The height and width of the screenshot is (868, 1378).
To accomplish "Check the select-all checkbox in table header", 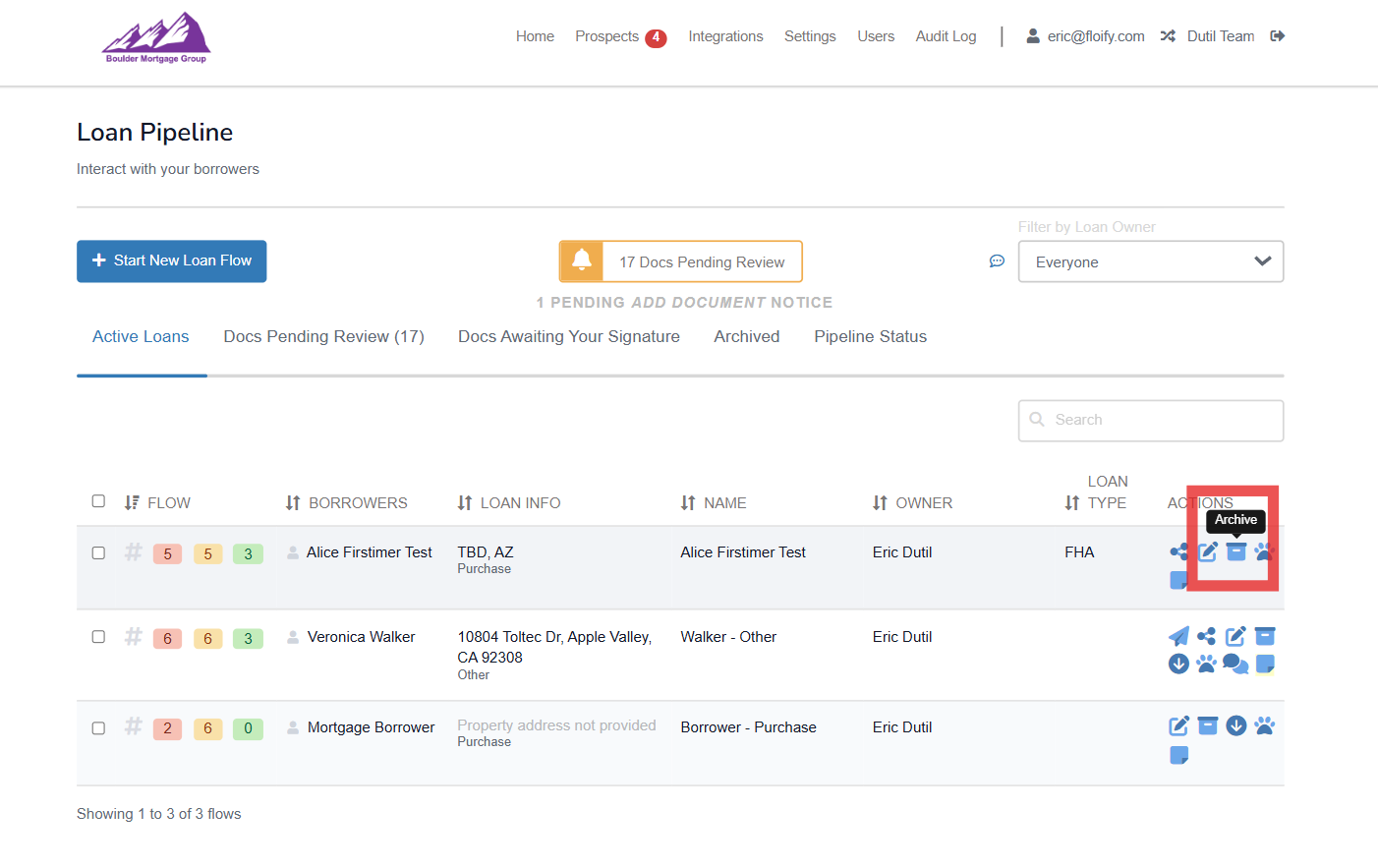I will 98,501.
